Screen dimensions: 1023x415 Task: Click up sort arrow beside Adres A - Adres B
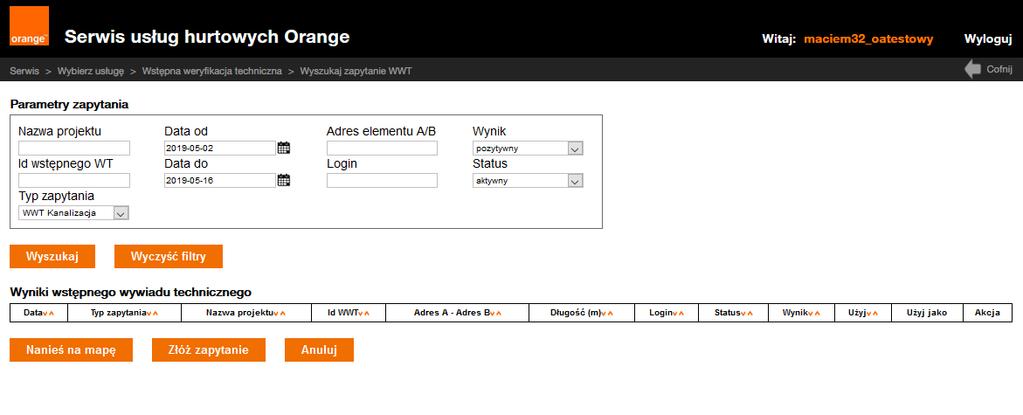click(498, 313)
